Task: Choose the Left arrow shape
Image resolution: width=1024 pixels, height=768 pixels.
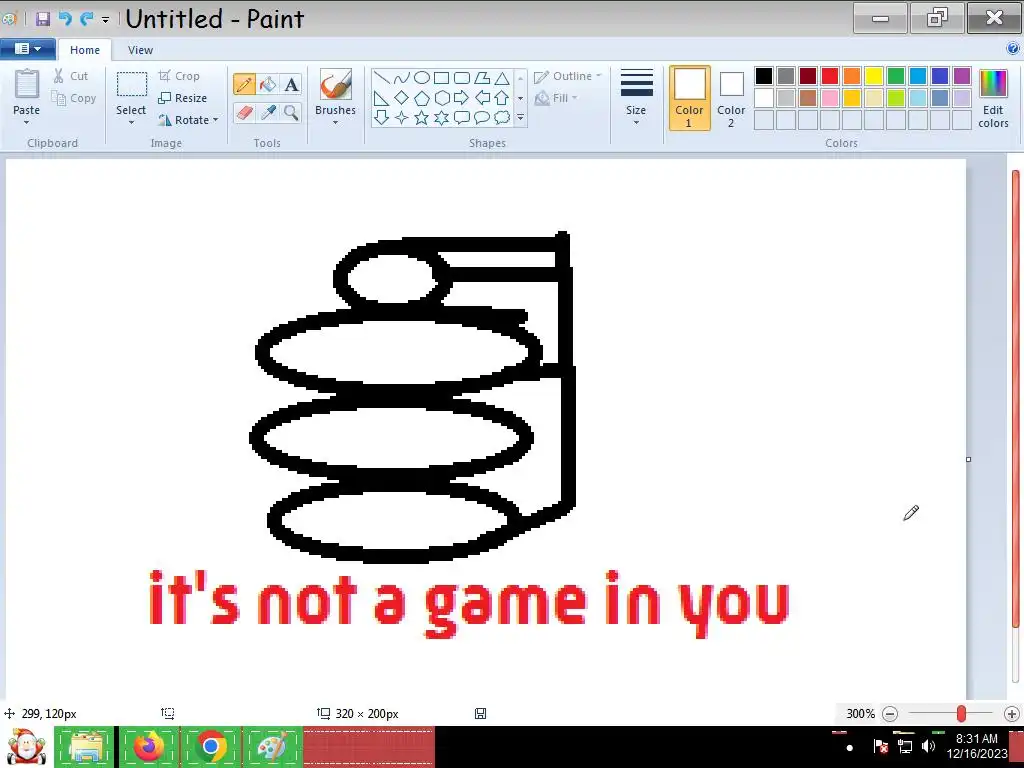Action: point(482,98)
